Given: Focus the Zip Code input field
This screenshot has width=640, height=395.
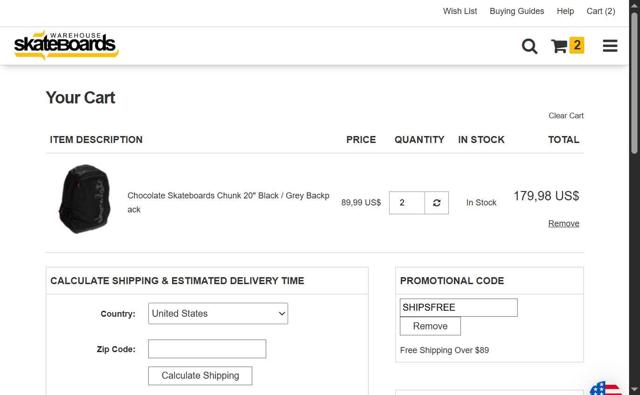Looking at the screenshot, I should 207,349.
